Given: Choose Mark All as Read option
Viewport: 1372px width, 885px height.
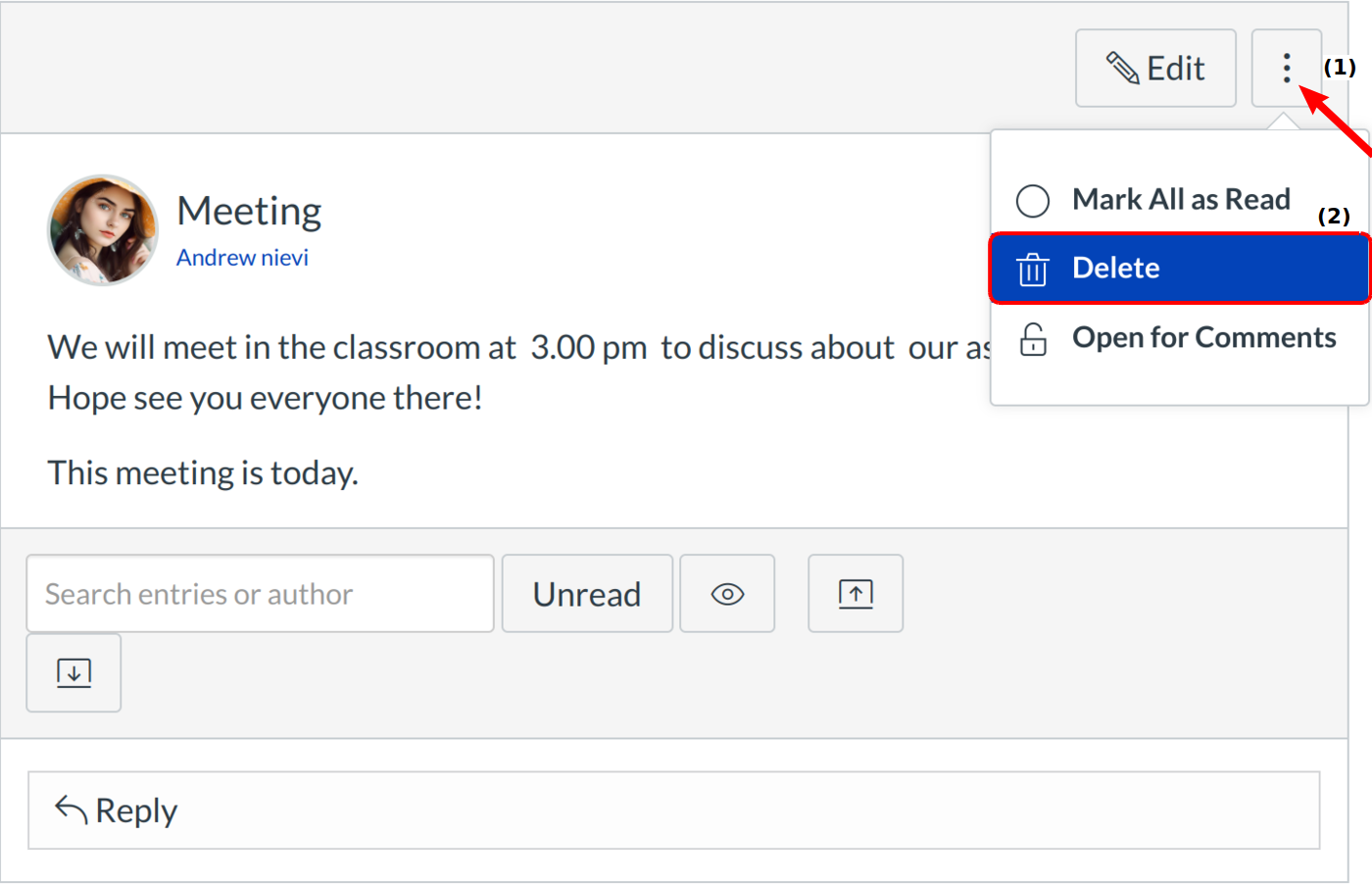Looking at the screenshot, I should (x=1180, y=200).
